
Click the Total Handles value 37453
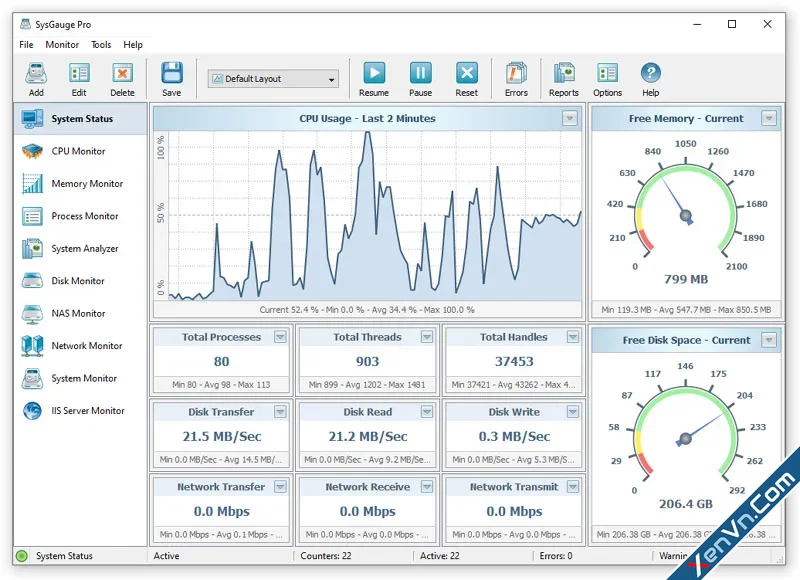[514, 362]
